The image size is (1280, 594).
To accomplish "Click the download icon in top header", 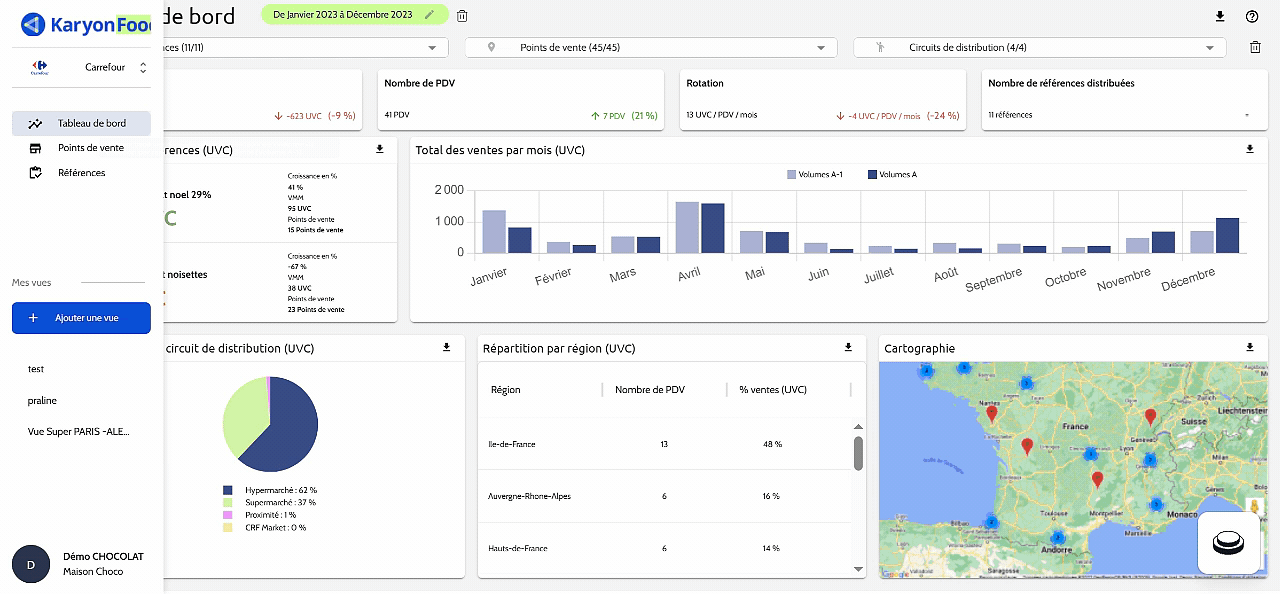I will point(1219,16).
